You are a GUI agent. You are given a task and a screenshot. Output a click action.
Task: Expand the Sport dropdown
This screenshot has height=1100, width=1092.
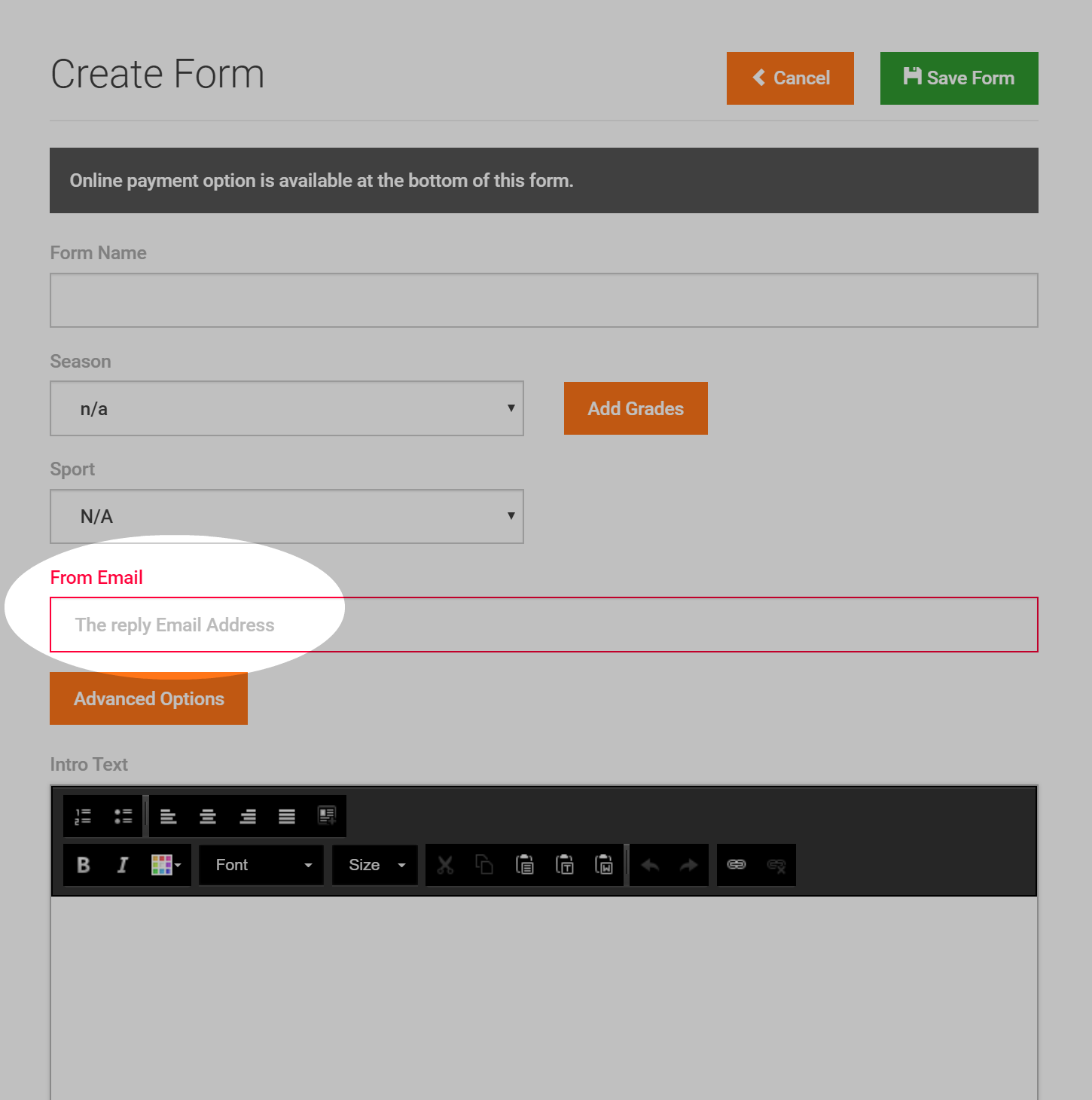[287, 517]
